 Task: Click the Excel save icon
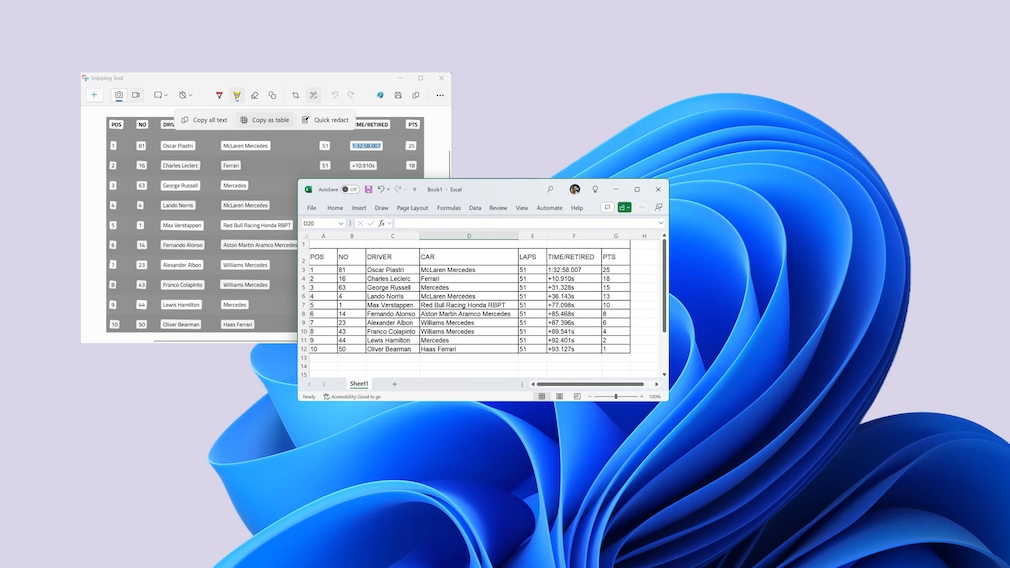(368, 189)
